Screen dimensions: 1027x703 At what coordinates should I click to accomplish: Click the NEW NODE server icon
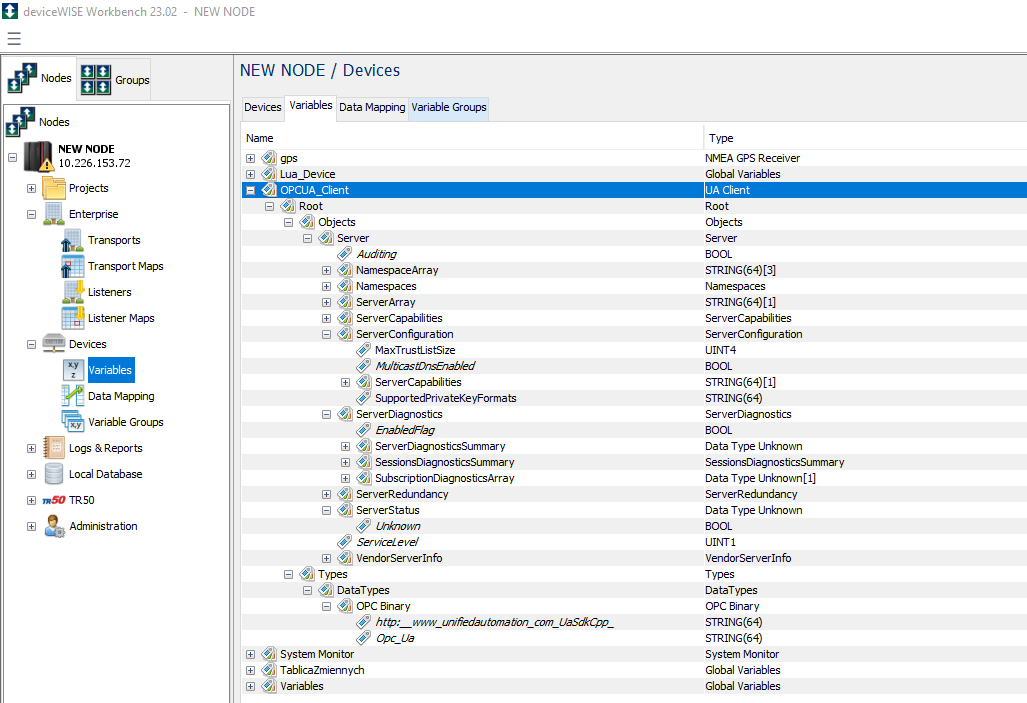(x=38, y=156)
